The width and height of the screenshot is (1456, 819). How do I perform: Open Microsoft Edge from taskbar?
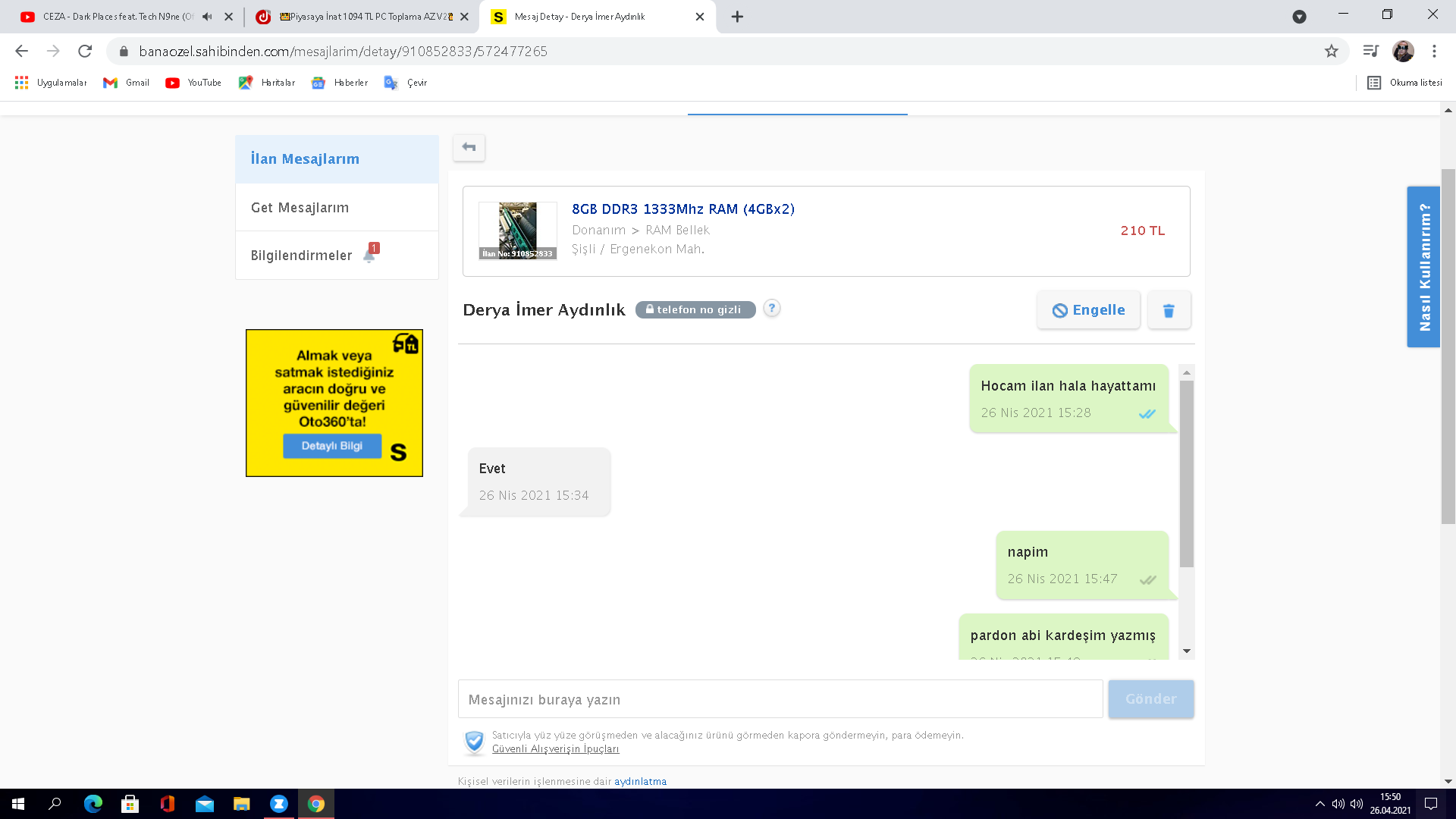[93, 804]
